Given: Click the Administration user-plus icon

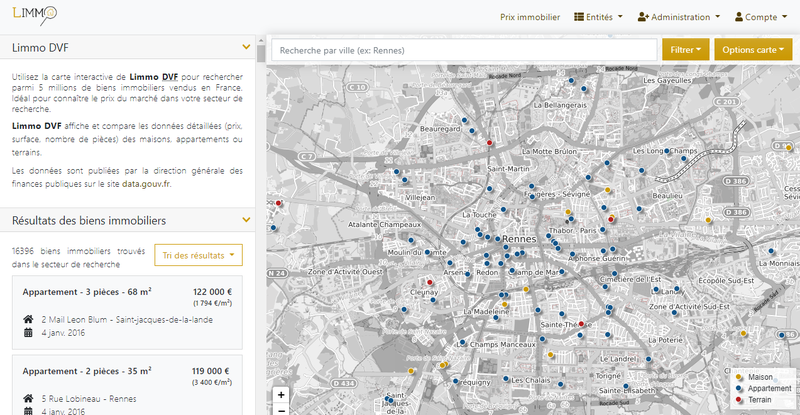Looking at the screenshot, I should 643,17.
